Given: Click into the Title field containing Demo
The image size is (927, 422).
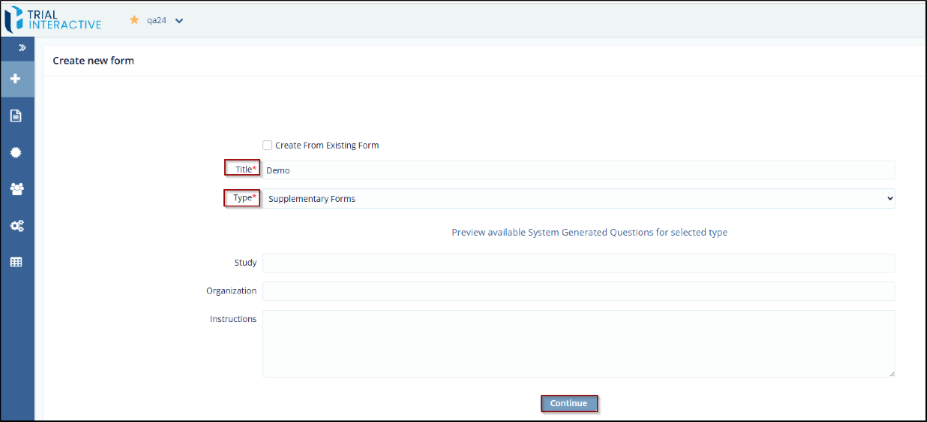Looking at the screenshot, I should (x=578, y=170).
